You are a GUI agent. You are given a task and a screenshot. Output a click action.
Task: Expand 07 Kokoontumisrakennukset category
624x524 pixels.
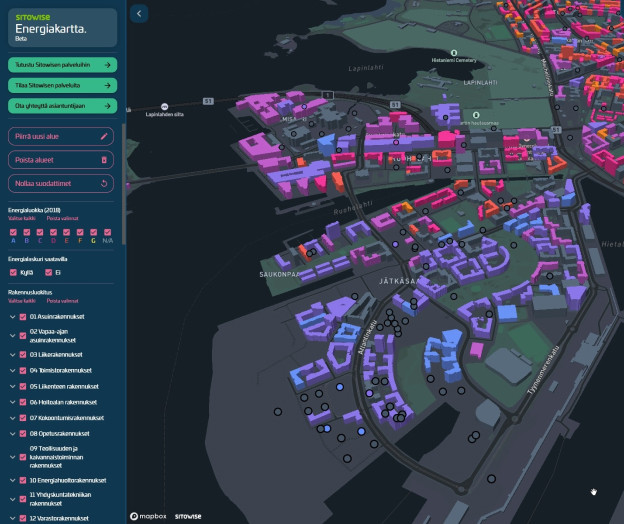(x=12, y=418)
